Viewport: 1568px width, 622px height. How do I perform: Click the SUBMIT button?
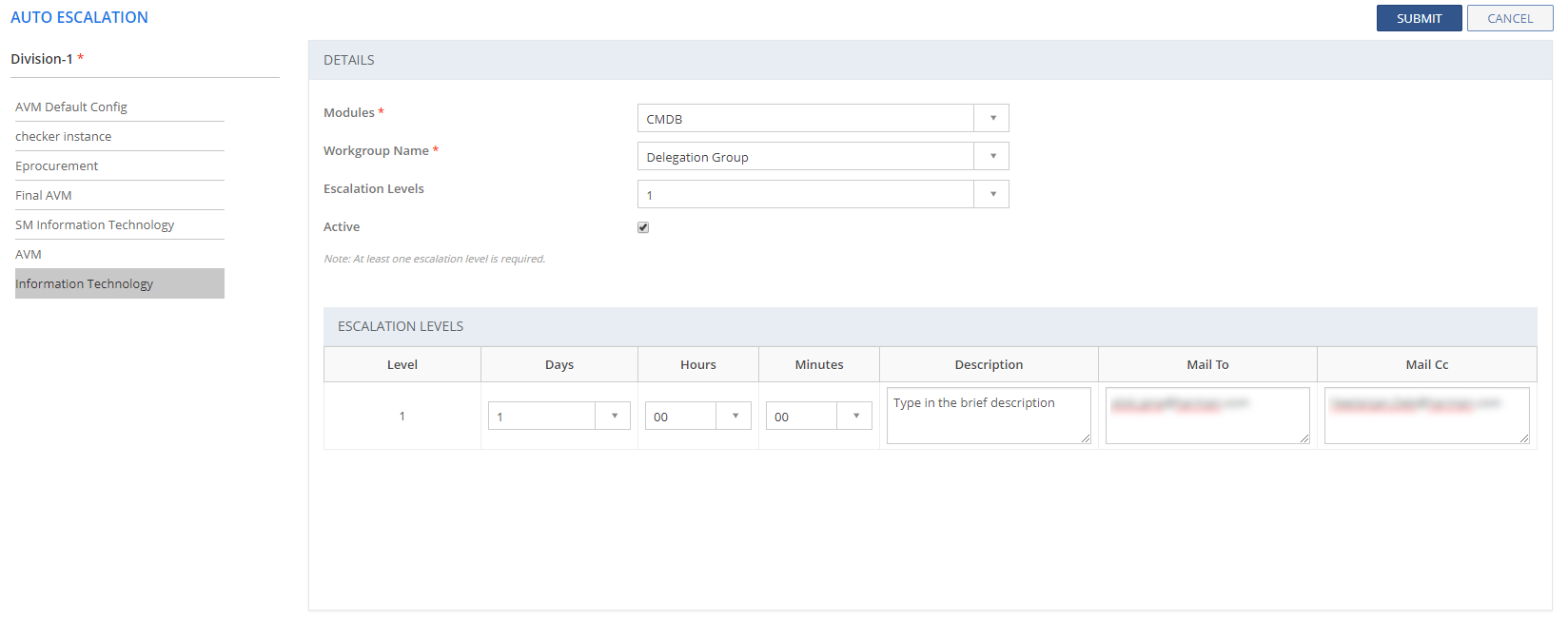[1418, 18]
